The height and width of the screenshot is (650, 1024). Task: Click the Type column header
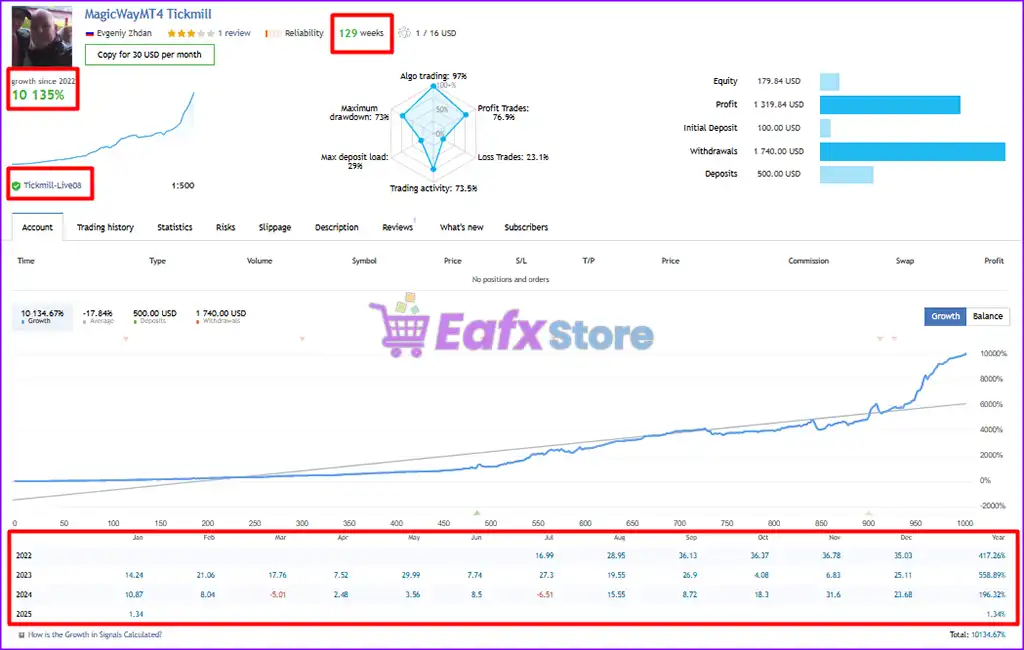(157, 261)
